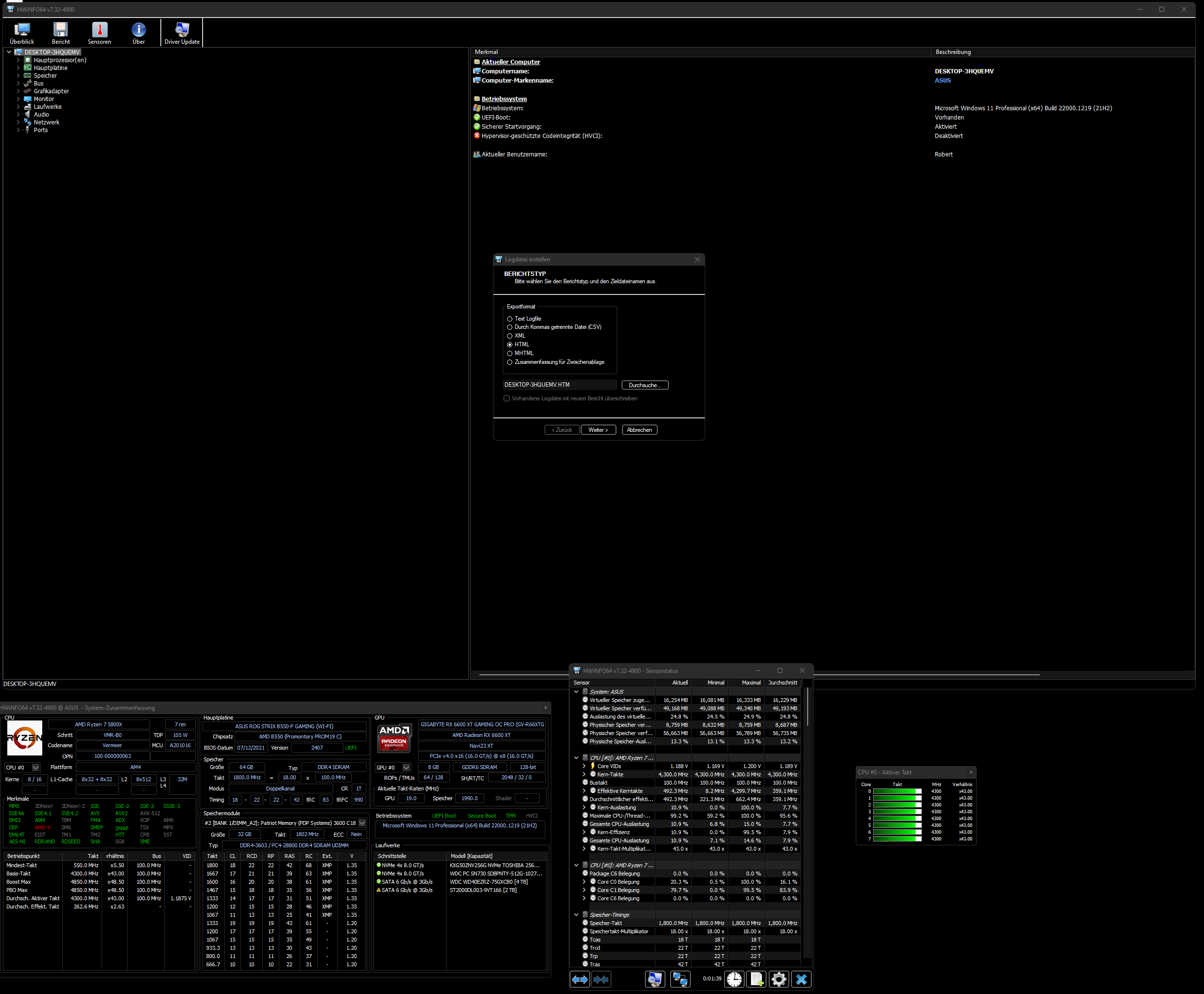Enable overwriting the existing Logdatei checkbox
Viewport: 1204px width, 994px height.
point(506,398)
